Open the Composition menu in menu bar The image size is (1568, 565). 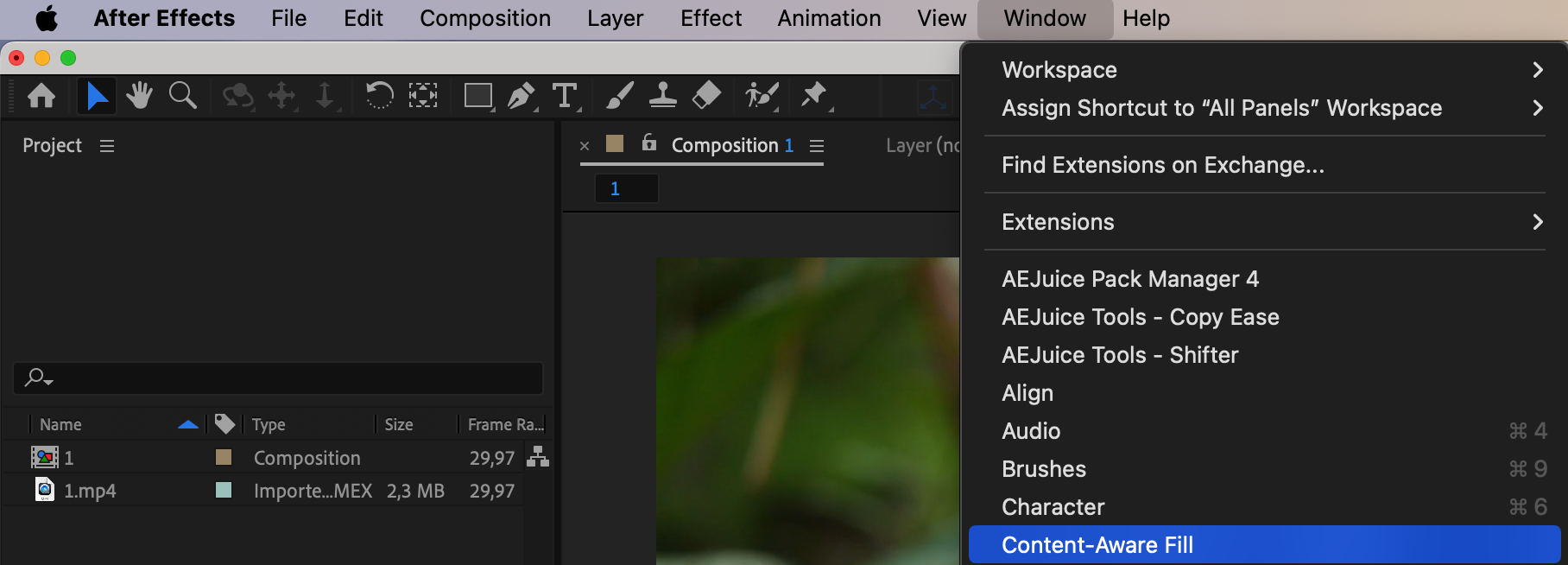coord(485,18)
